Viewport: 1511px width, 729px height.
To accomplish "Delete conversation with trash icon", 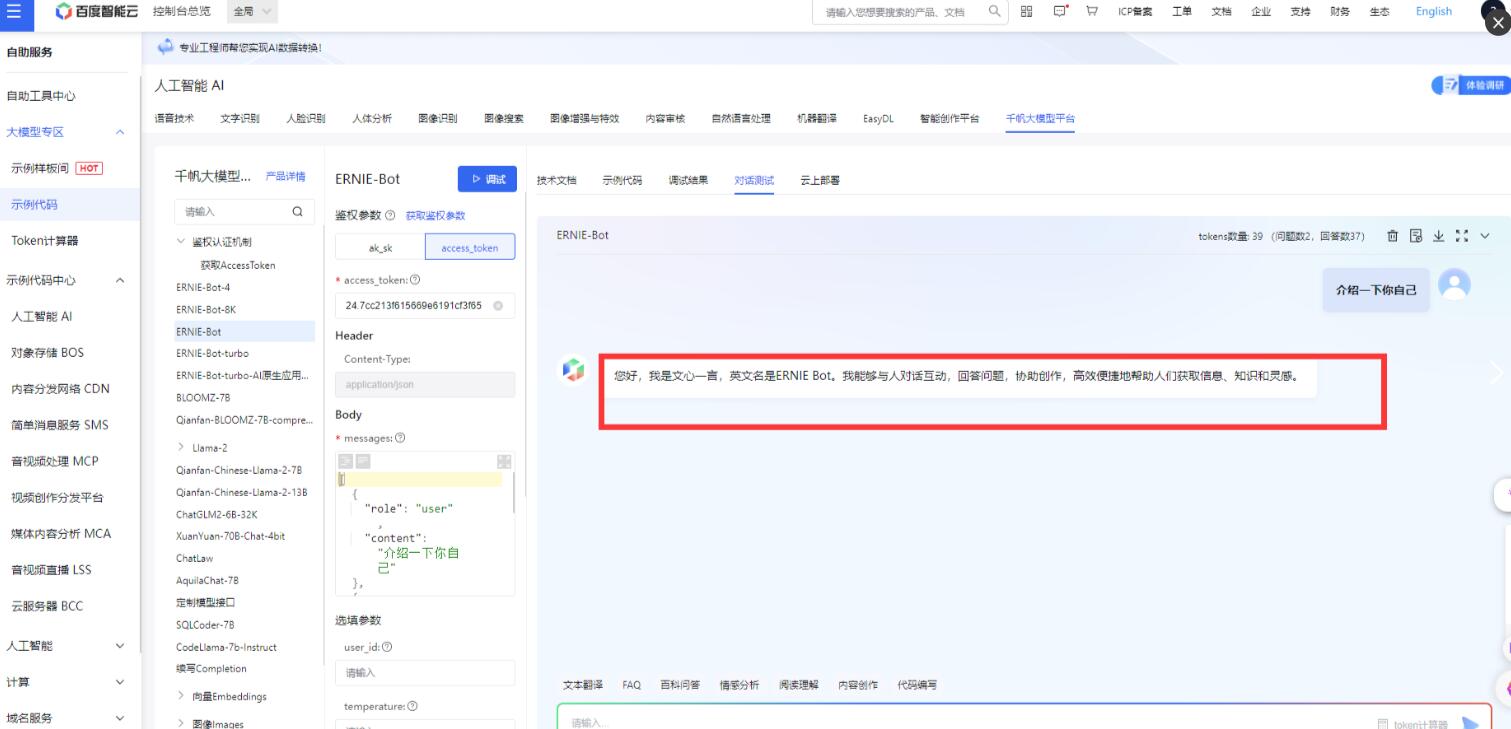I will (1392, 236).
